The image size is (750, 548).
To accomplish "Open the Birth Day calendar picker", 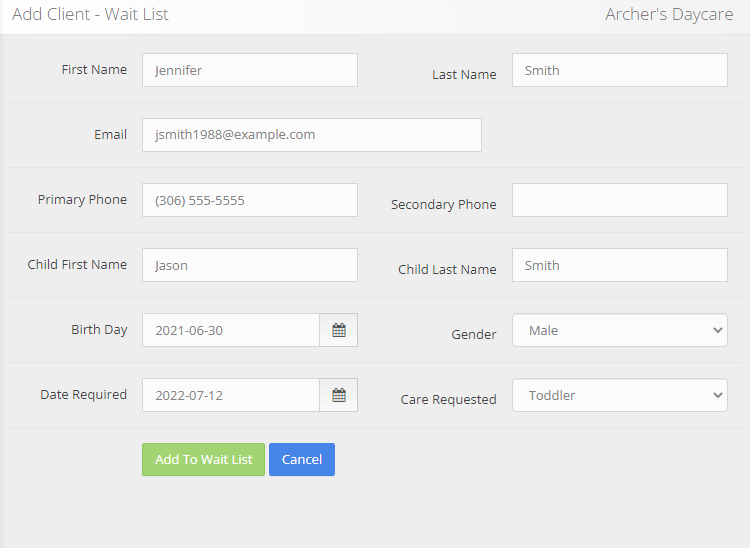I will tap(338, 330).
